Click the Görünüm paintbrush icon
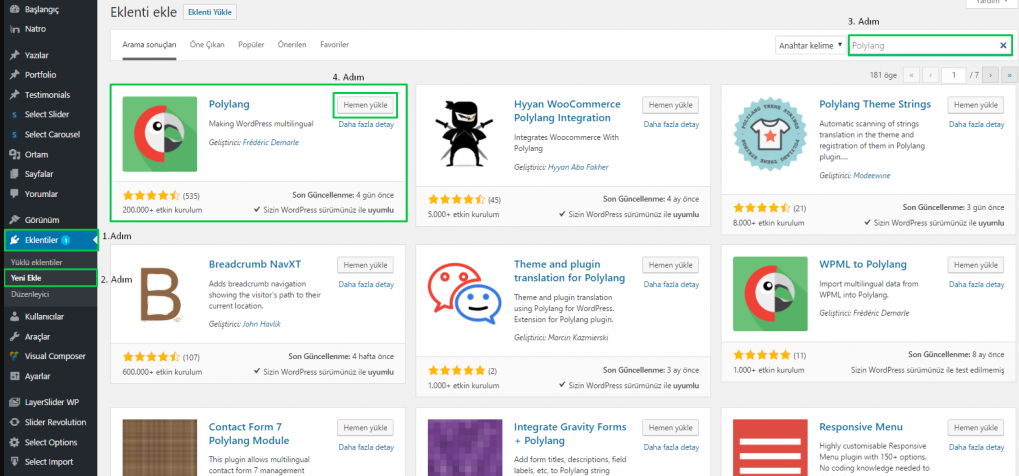 14,220
